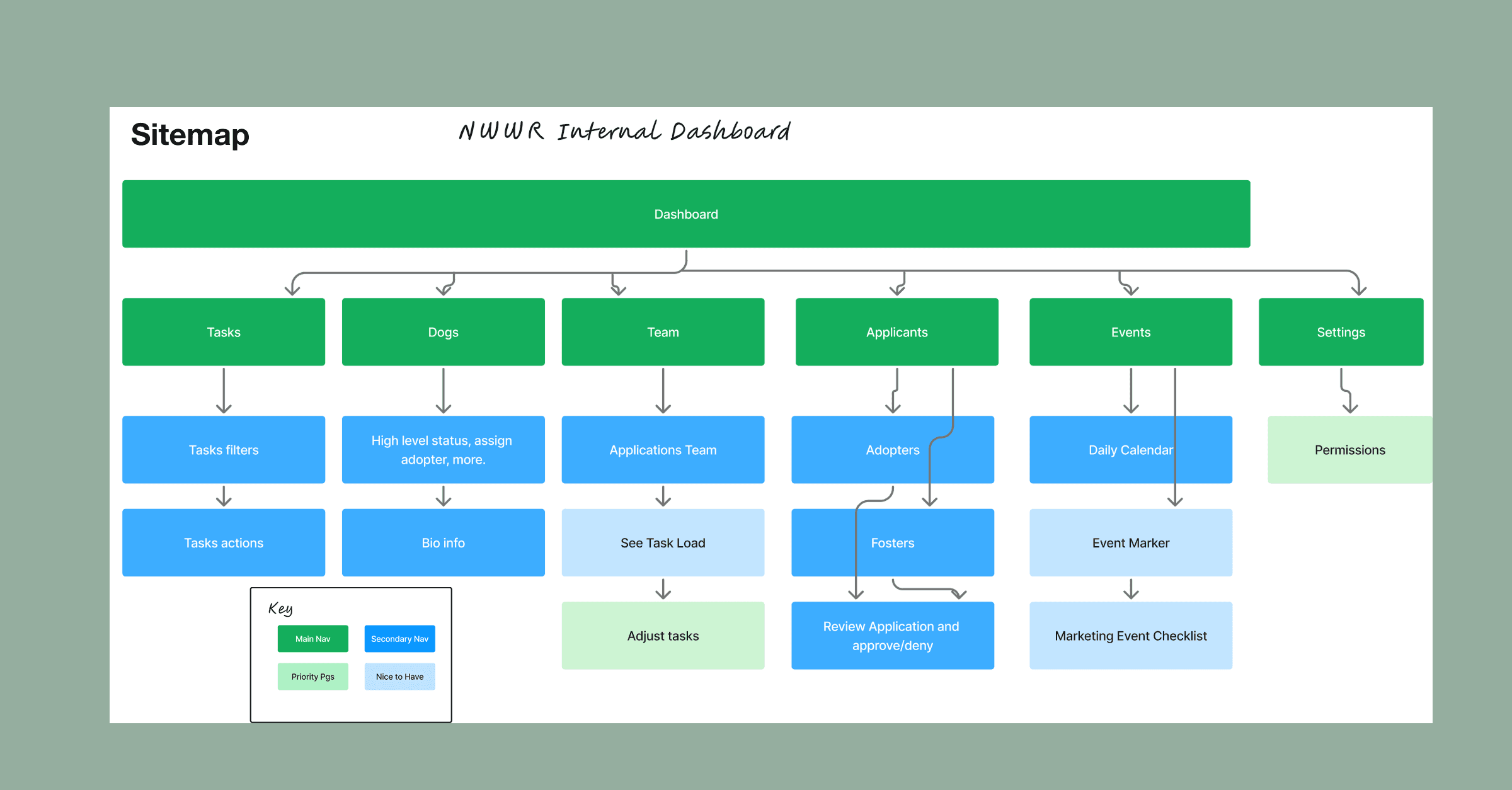This screenshot has width=1512, height=790.
Task: Select the Sitemap heading text
Action: 190,135
